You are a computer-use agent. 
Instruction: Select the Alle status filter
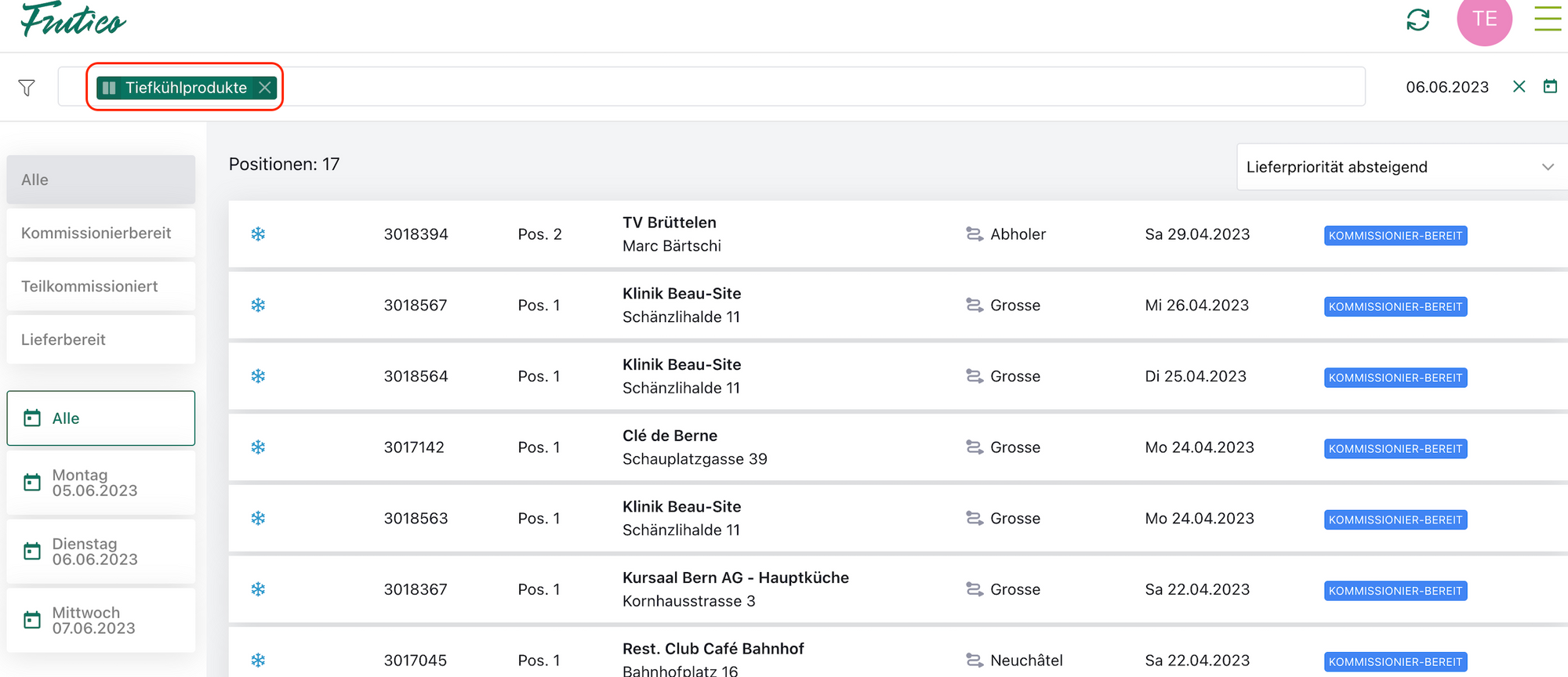(101, 180)
